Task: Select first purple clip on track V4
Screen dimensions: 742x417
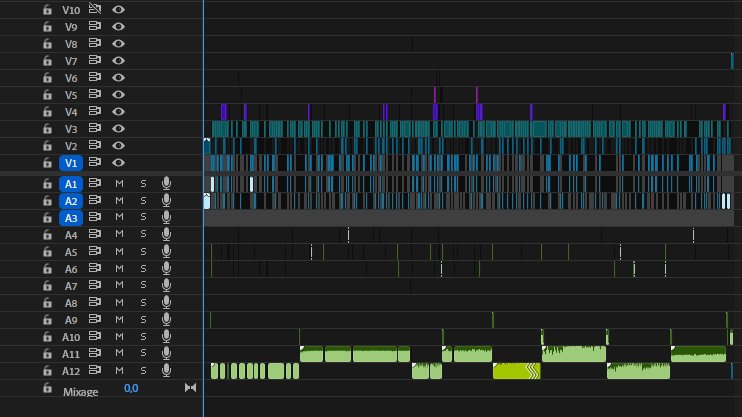Action: tap(224, 112)
